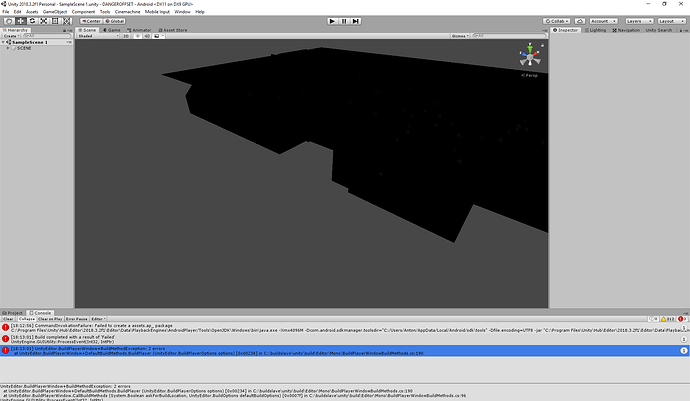The width and height of the screenshot is (690, 401).
Task: Start Play mode
Action: click(332, 21)
